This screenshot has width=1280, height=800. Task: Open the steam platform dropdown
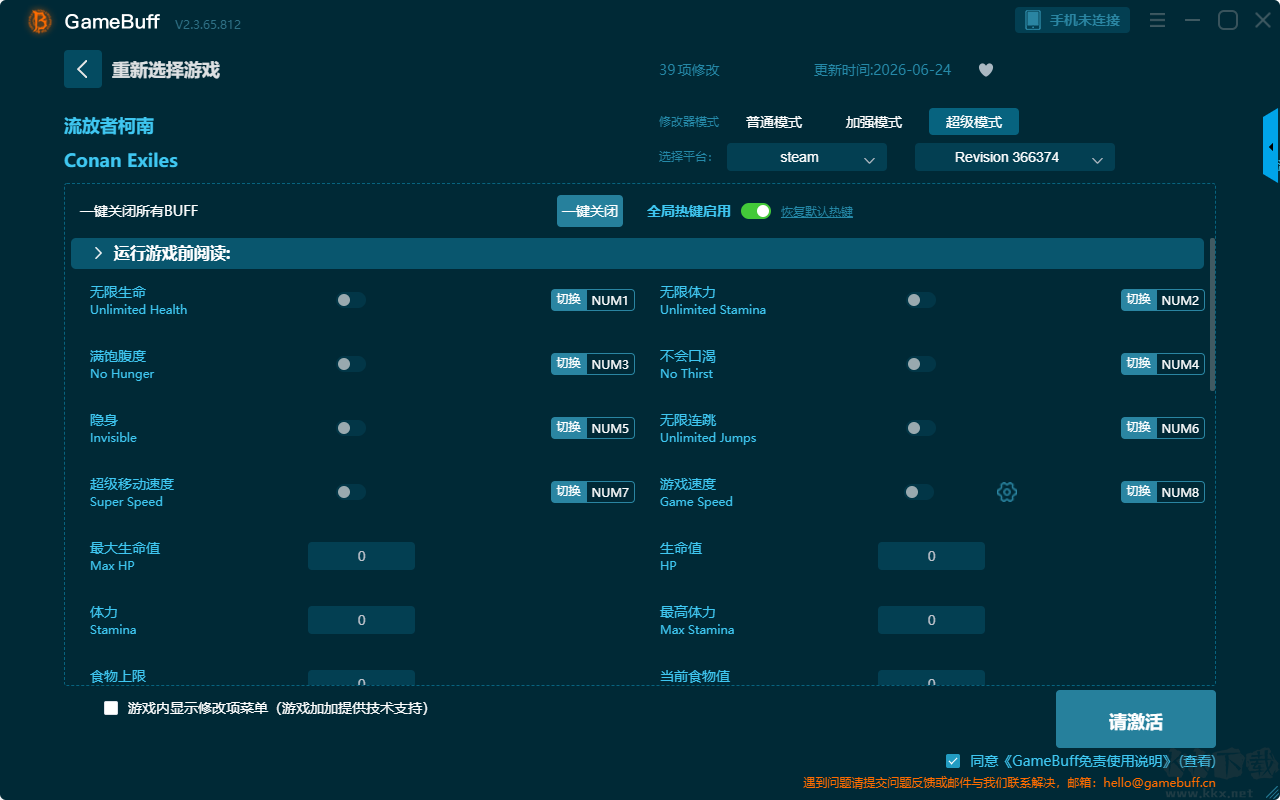click(x=807, y=157)
